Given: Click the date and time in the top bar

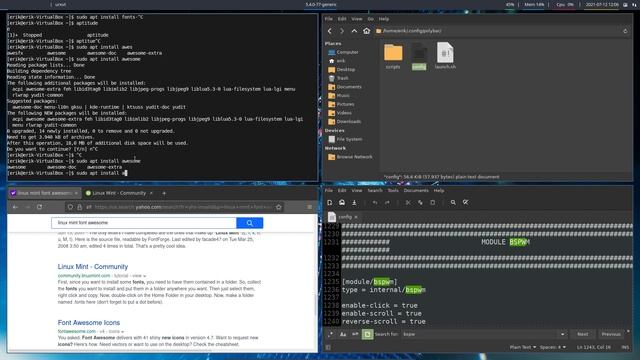Looking at the screenshot, I should point(602,4).
